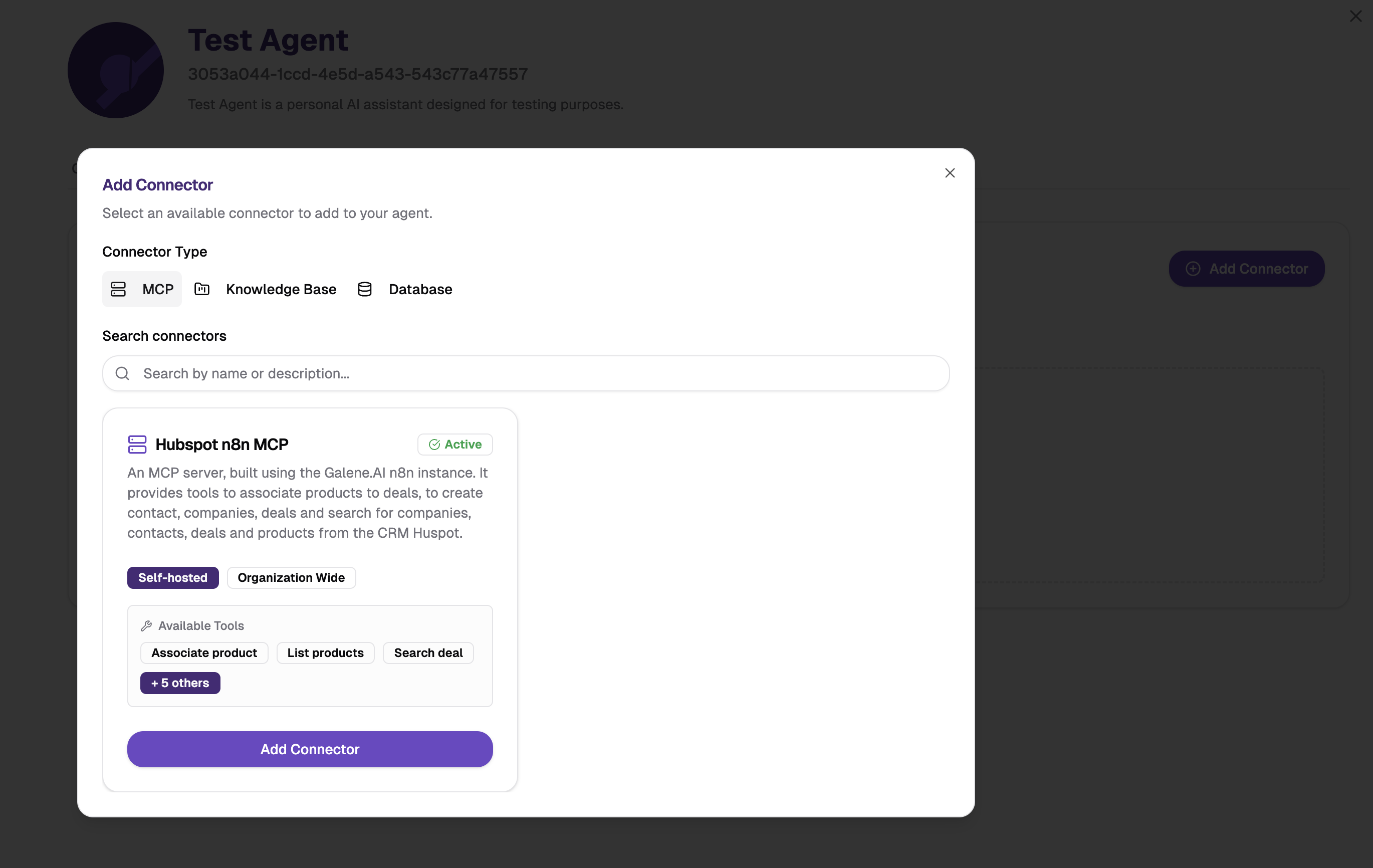Click the magnifier icon in search box

click(x=123, y=373)
